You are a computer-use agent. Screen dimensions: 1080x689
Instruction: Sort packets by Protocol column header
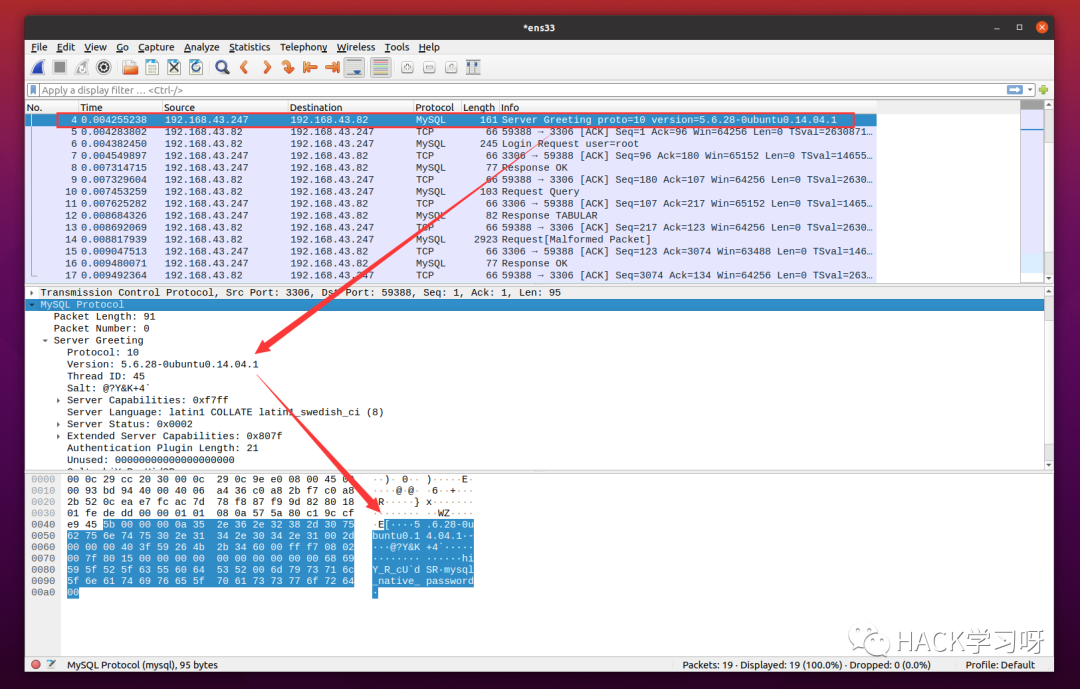(436, 107)
